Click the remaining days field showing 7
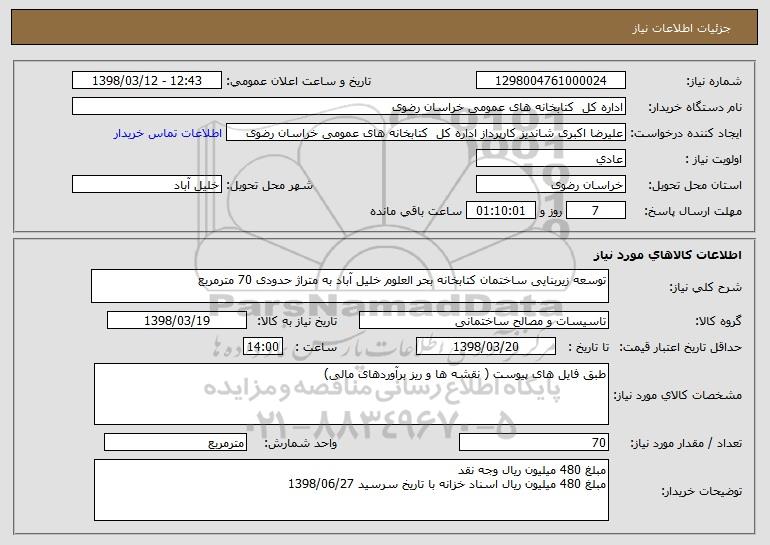This screenshot has height=545, width=770. (x=595, y=210)
